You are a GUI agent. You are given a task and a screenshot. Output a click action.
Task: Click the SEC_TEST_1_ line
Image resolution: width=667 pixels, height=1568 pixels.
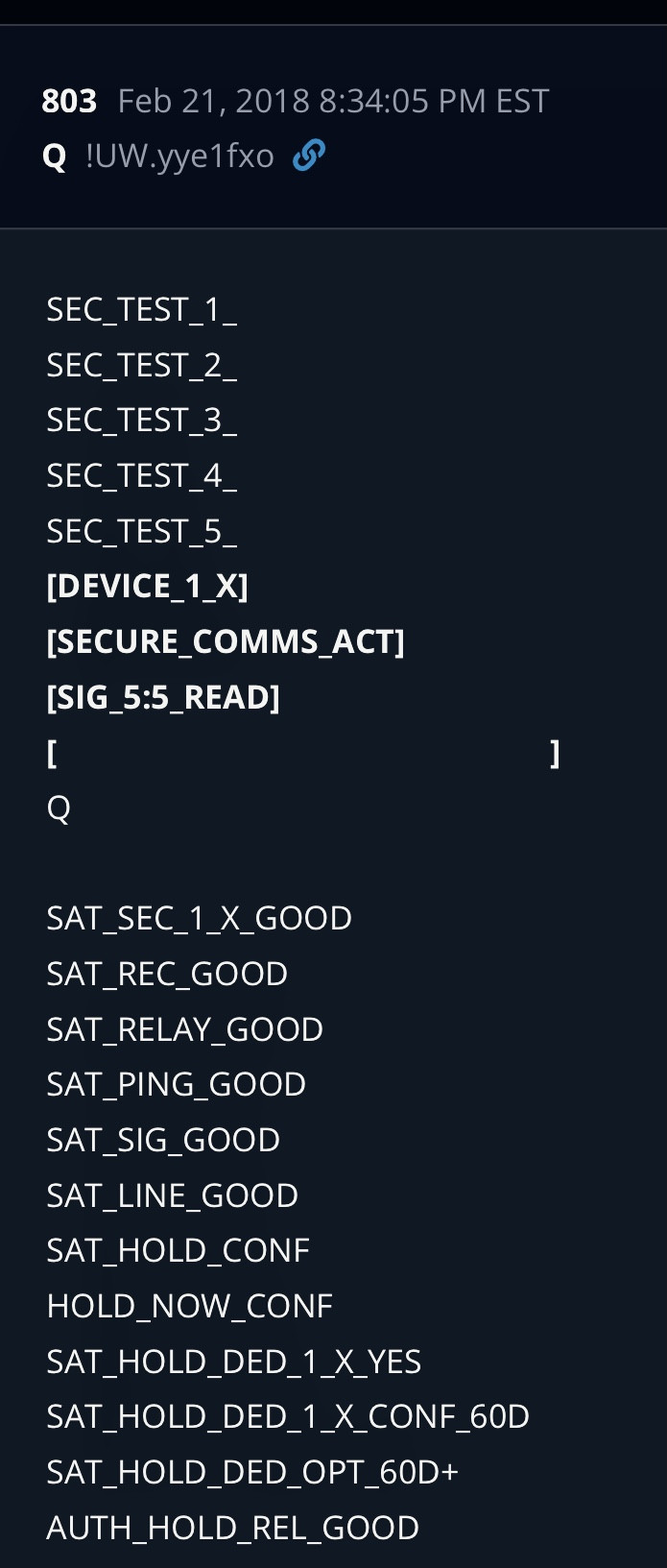(x=141, y=309)
